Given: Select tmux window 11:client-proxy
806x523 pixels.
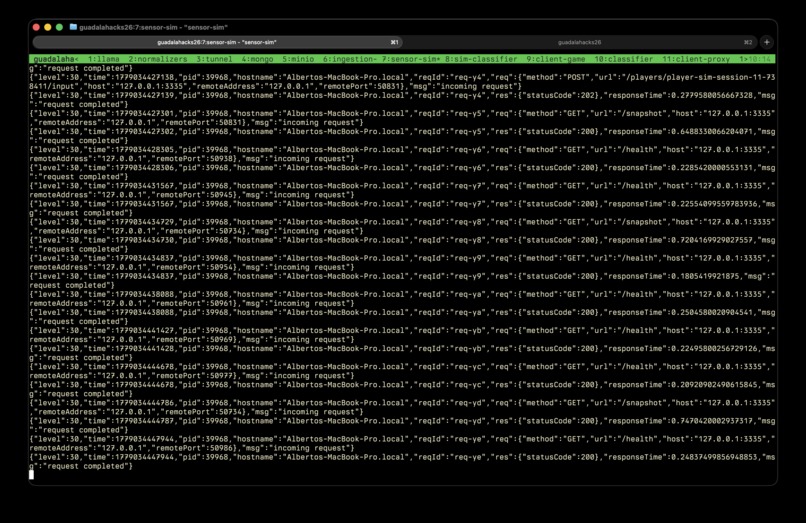Looking at the screenshot, I should (696, 59).
